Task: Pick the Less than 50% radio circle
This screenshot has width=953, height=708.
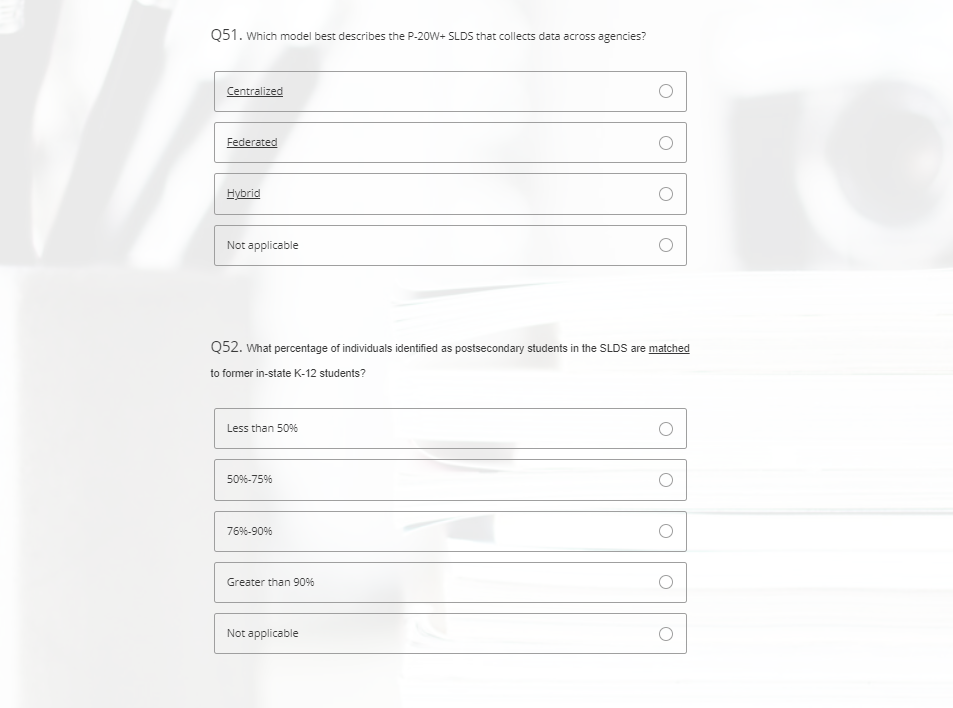Action: tap(666, 429)
